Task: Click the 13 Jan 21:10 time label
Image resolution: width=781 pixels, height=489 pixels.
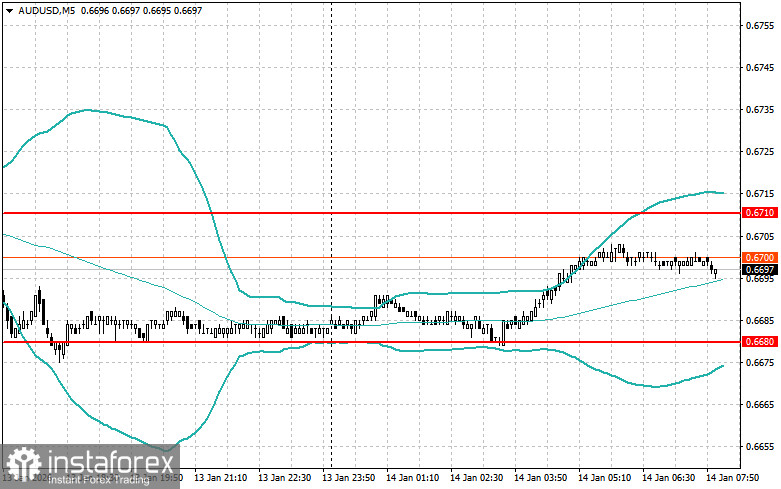Action: coord(221,478)
